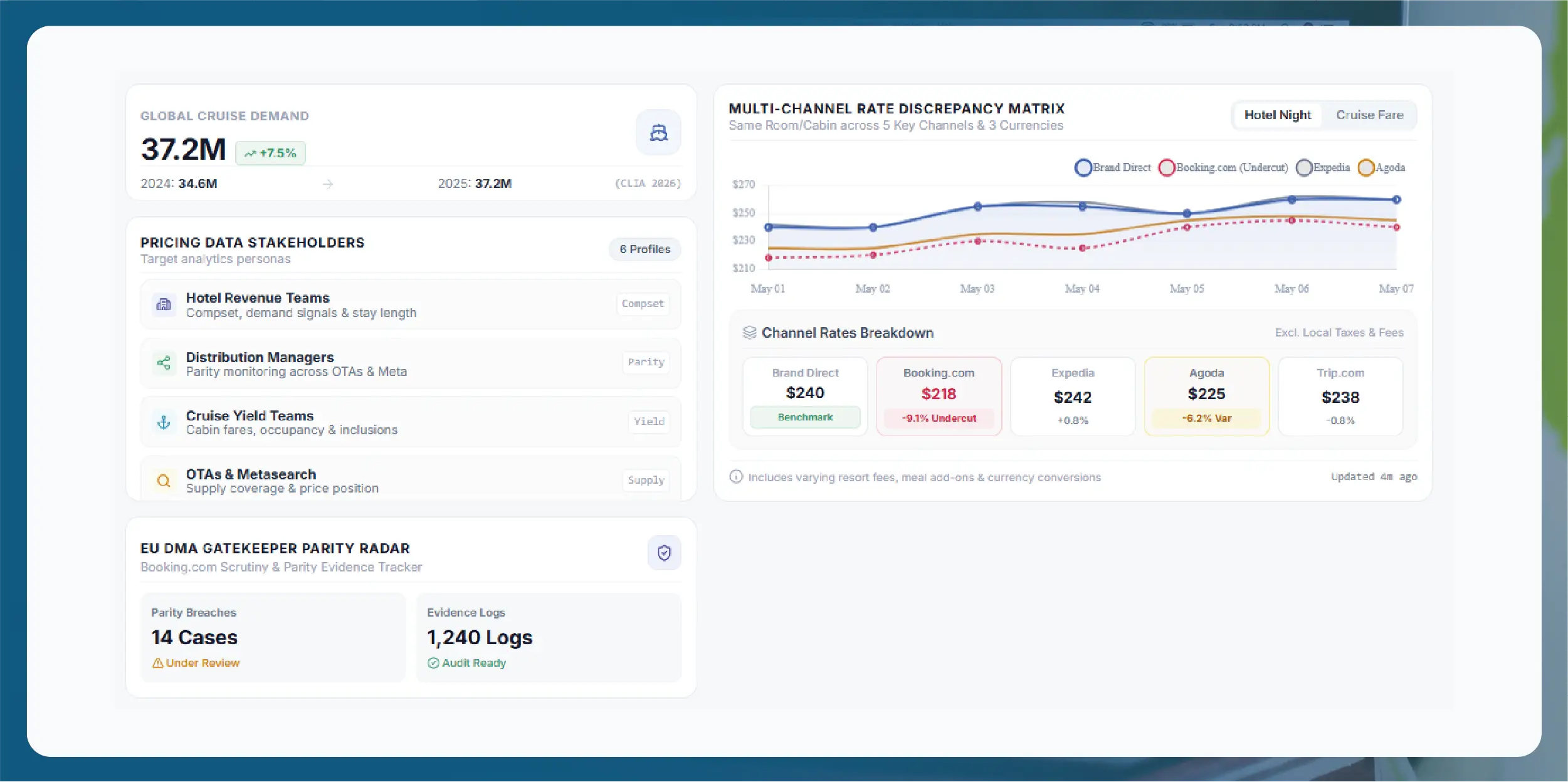This screenshot has height=782, width=1568.
Task: Click the info icon before the resort fees note
Action: [x=736, y=477]
